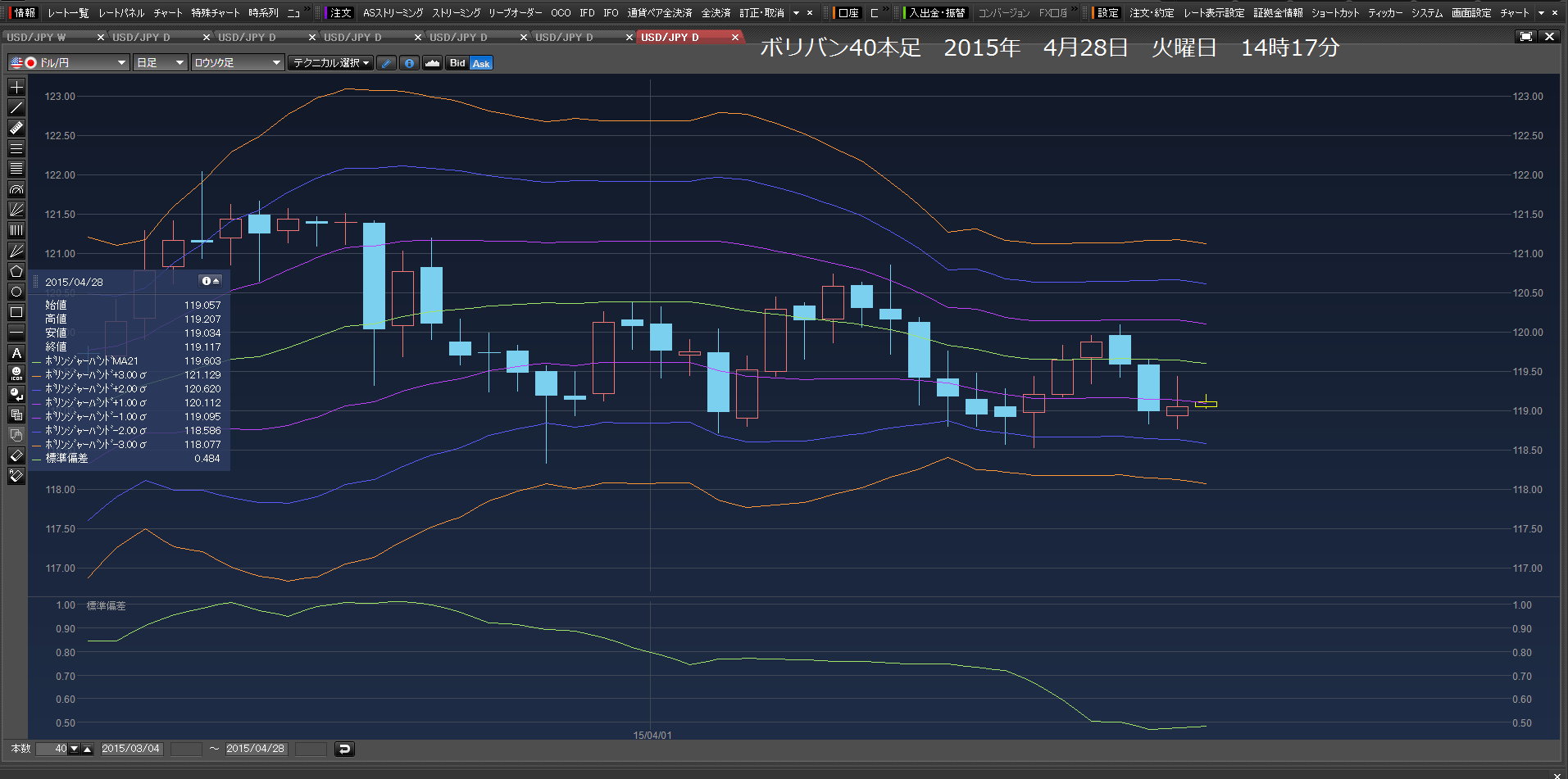Open the レート一覧 menu item
Viewport: 1568px width, 779px height.
tap(68, 13)
